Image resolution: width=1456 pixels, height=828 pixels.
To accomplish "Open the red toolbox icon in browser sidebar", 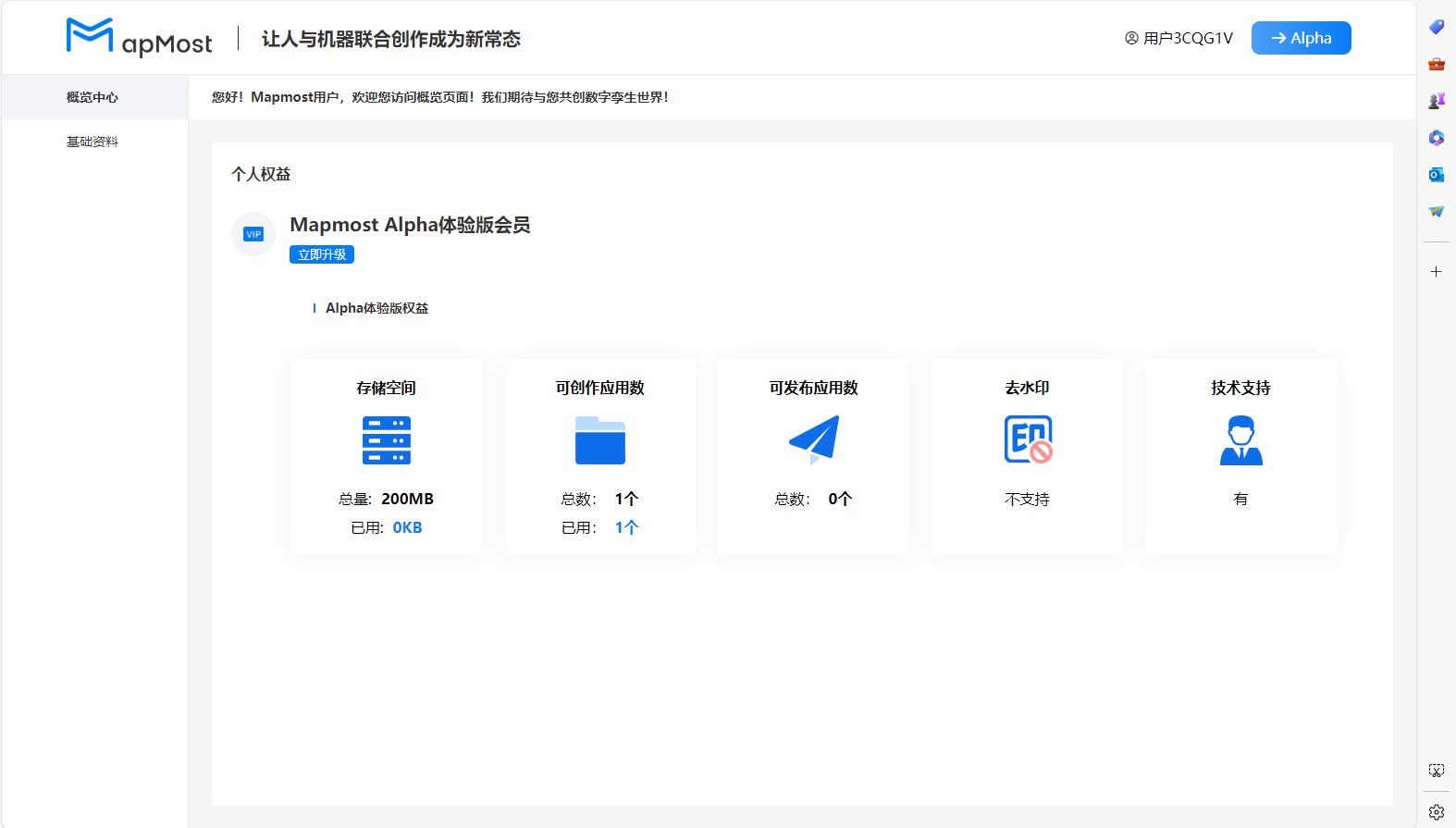I will pyautogui.click(x=1437, y=64).
